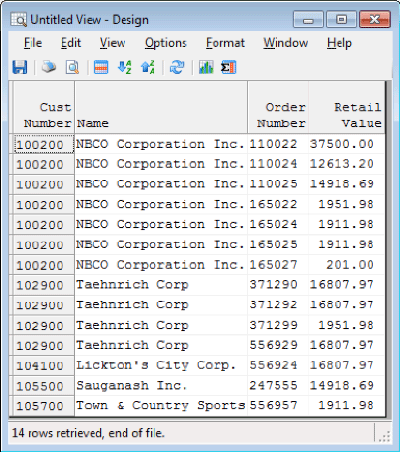Screen dimensions: 400x452
Task: Click the table columns design icon
Action: point(101,67)
